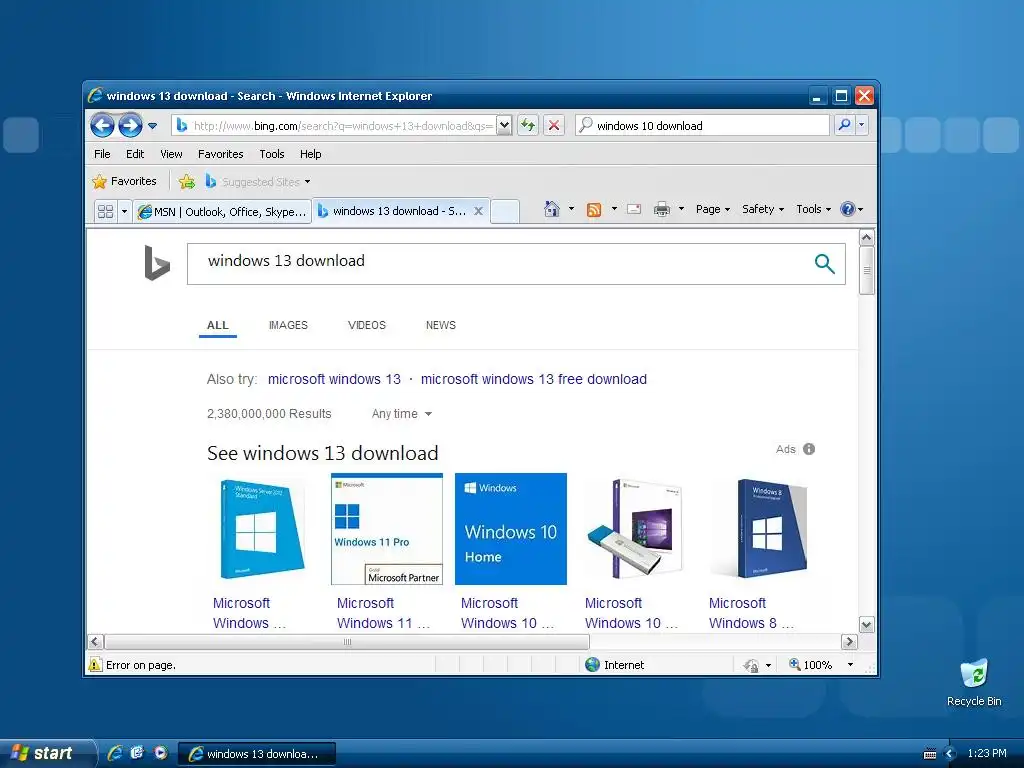
Task: Go back with the Back arrow button
Action: point(103,125)
